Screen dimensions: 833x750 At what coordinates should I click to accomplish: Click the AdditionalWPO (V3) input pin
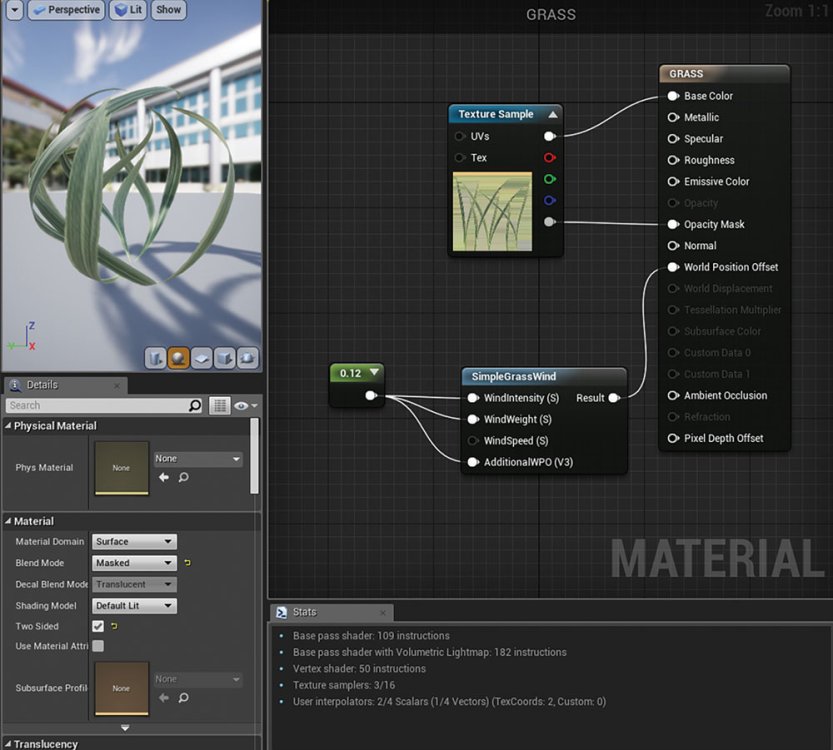pyautogui.click(x=473, y=462)
